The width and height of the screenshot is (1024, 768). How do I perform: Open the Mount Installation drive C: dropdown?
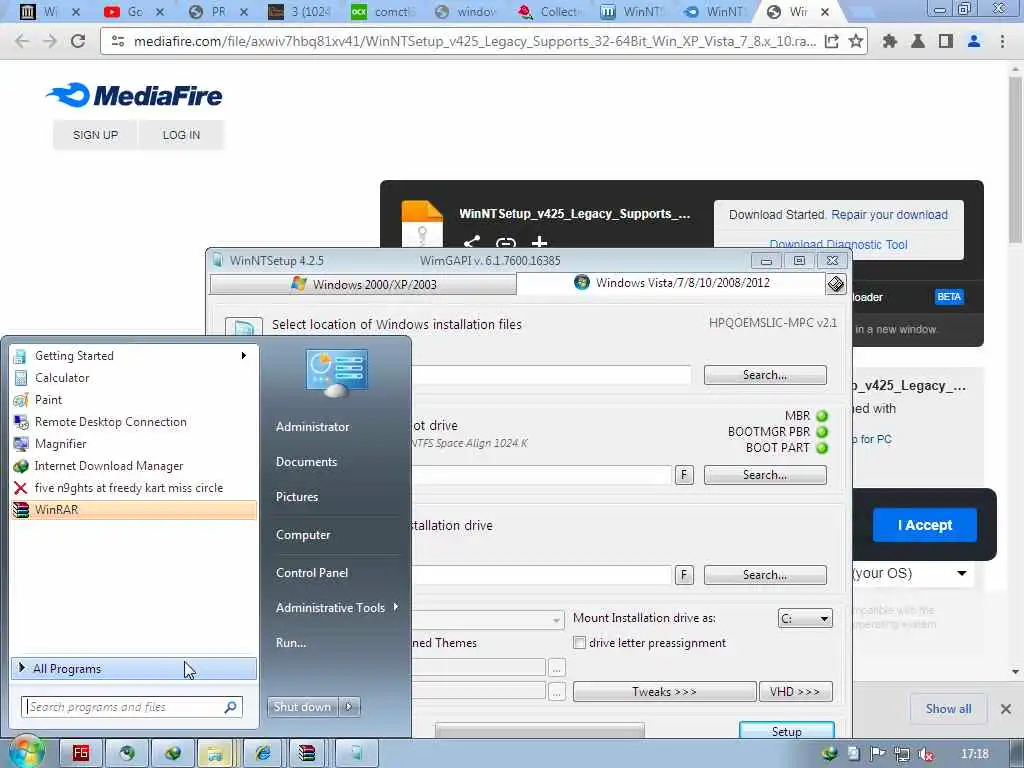point(805,618)
